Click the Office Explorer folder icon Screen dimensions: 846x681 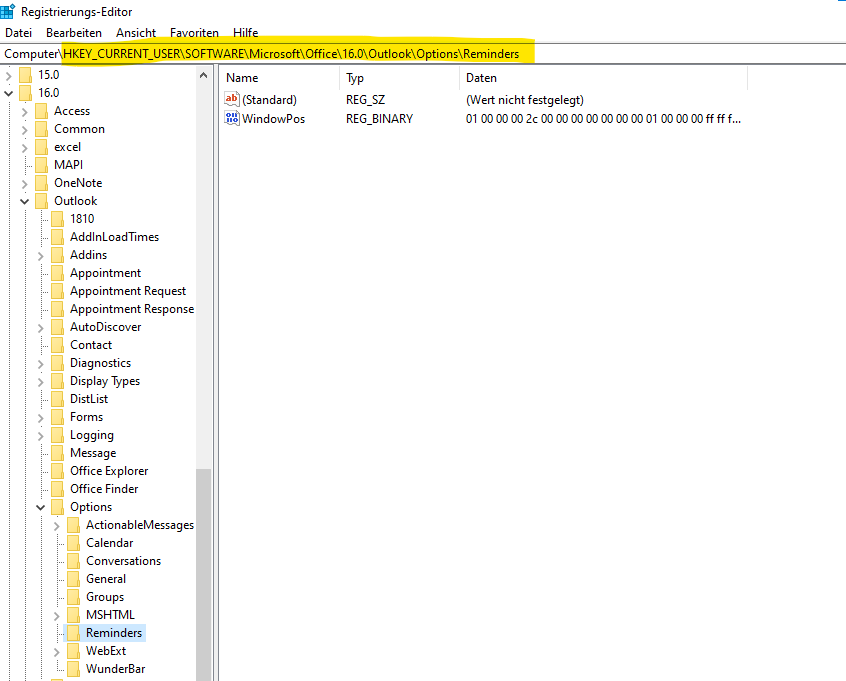(58, 471)
